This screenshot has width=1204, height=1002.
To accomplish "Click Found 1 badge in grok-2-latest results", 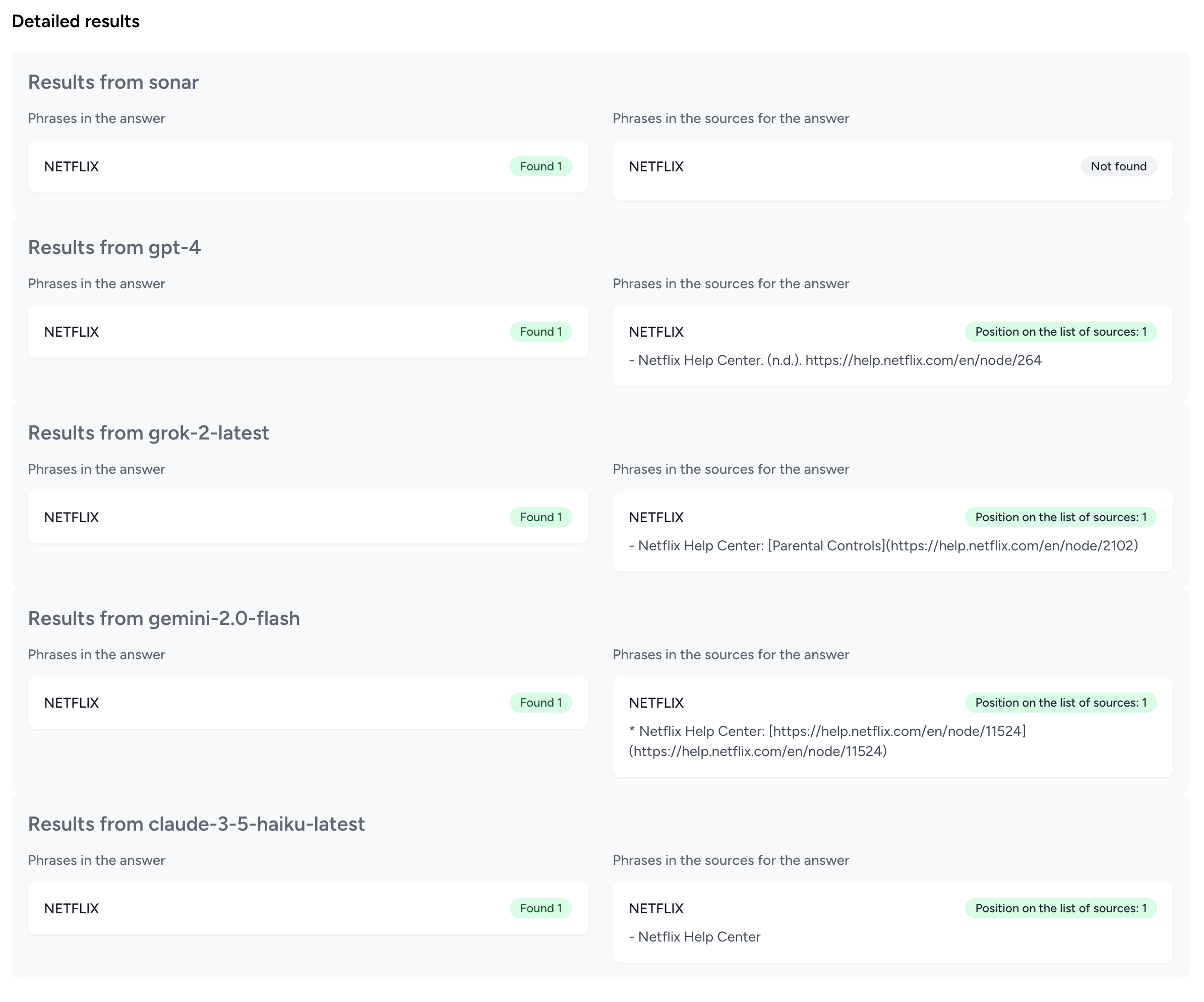I will [x=540, y=517].
